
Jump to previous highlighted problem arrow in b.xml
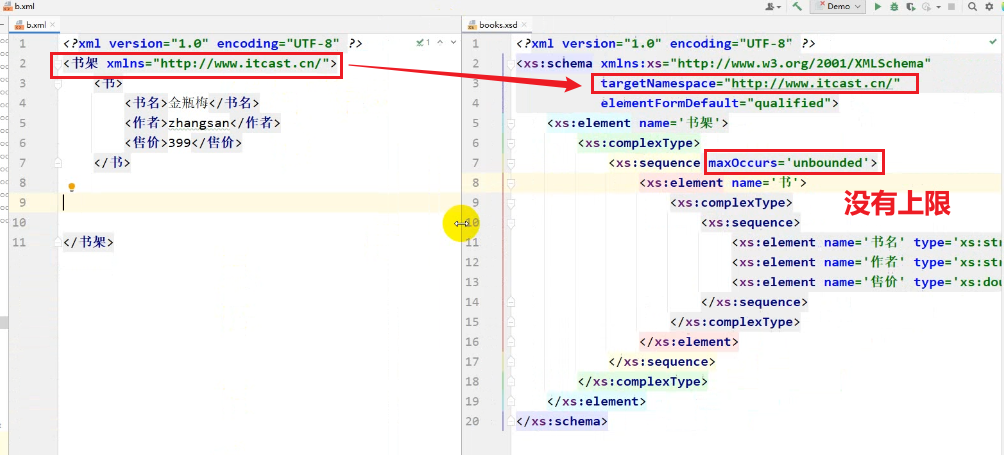pos(440,42)
